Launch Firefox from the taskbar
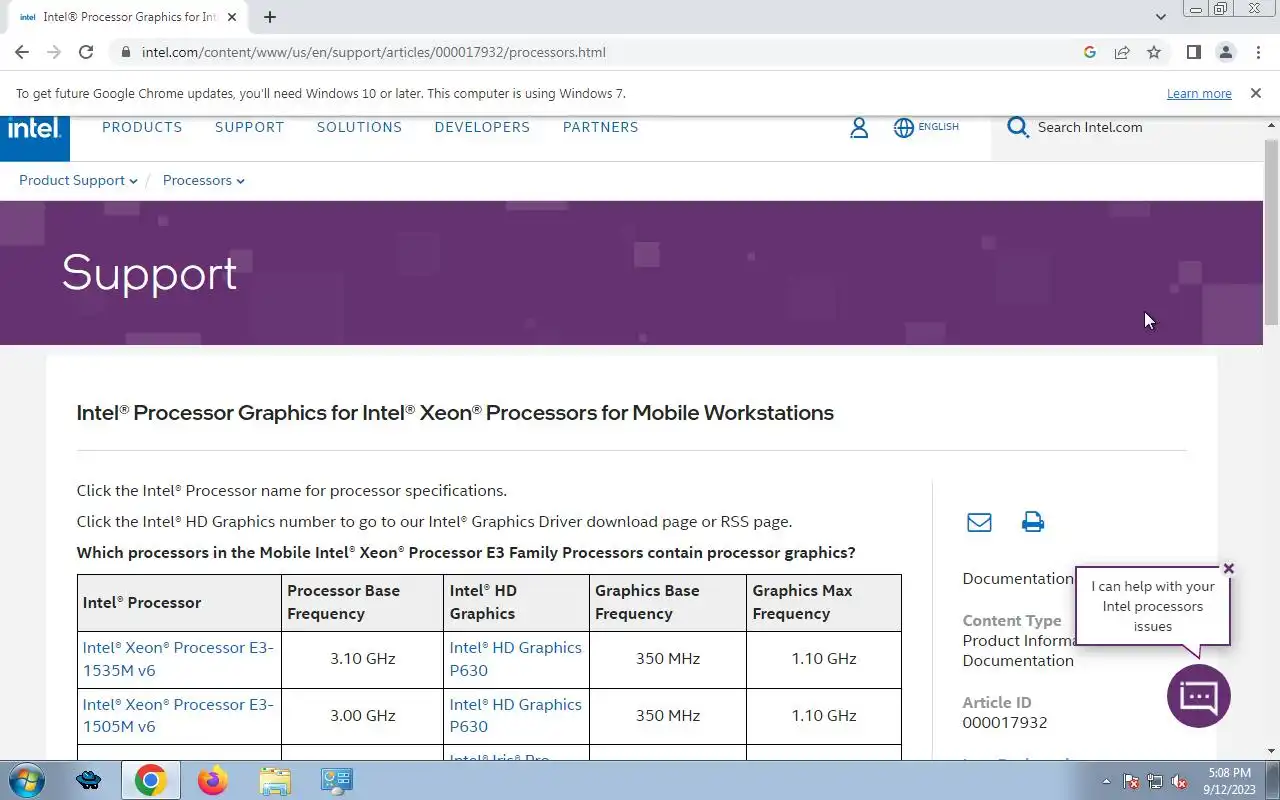Screen dimensions: 1280x800 click(x=212, y=781)
